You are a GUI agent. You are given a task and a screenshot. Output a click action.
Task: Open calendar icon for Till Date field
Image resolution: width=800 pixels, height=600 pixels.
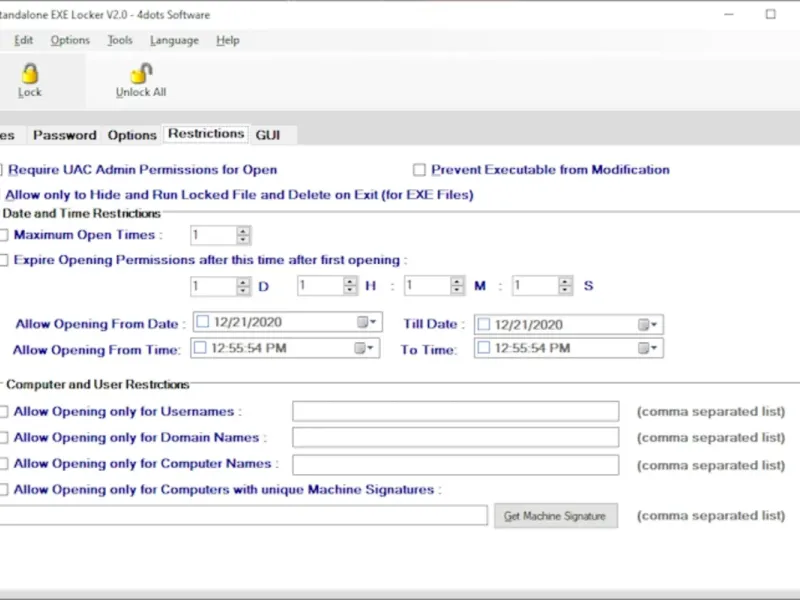coord(644,324)
